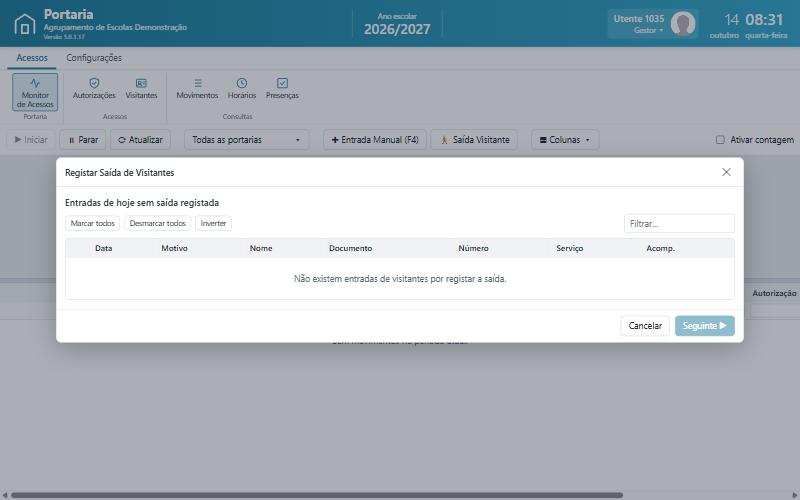Open the Gestor user role dropdown
Screen dimensions: 800x500
648,30
